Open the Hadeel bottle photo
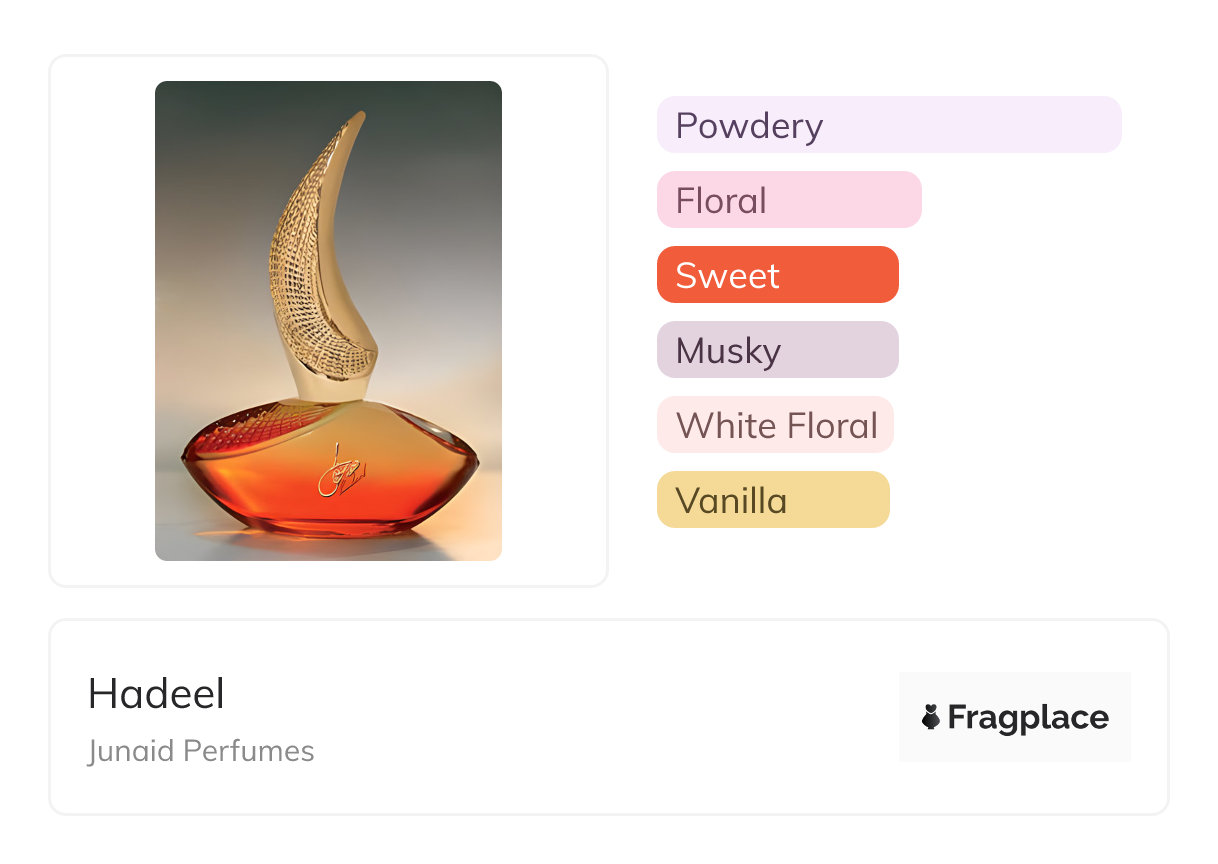Viewport: 1218px width, 864px height. coord(328,320)
